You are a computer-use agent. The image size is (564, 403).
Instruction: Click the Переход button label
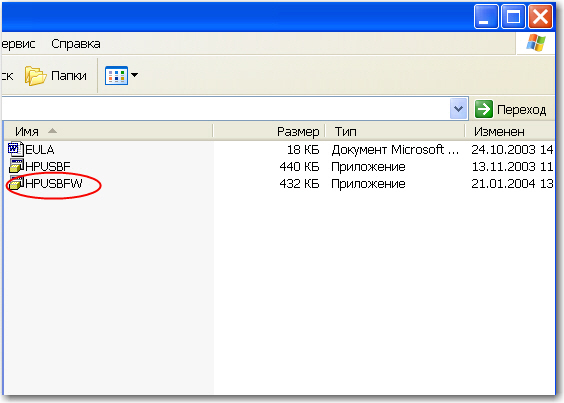pos(521,109)
